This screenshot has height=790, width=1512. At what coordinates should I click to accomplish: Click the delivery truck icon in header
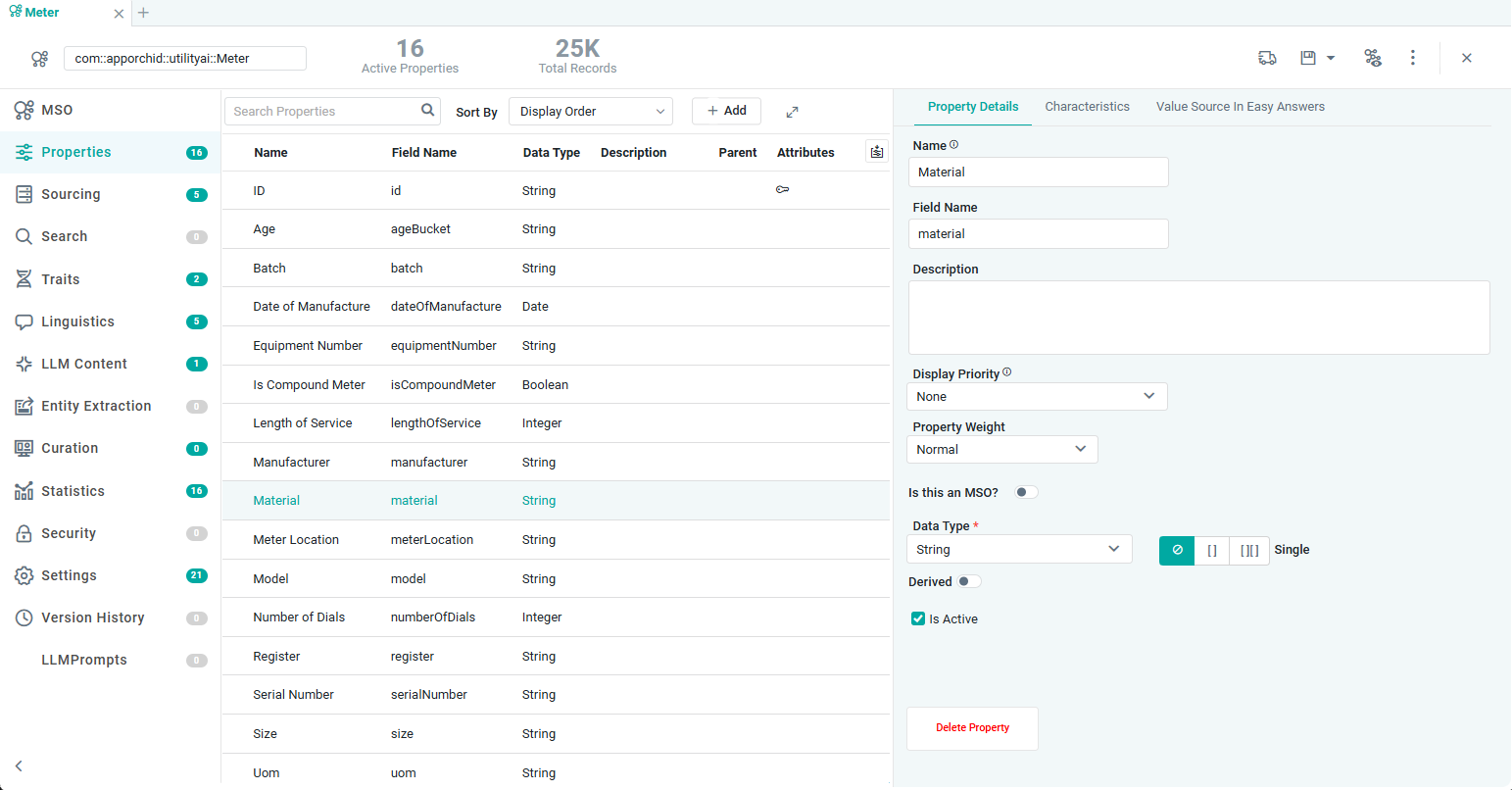pyautogui.click(x=1267, y=58)
